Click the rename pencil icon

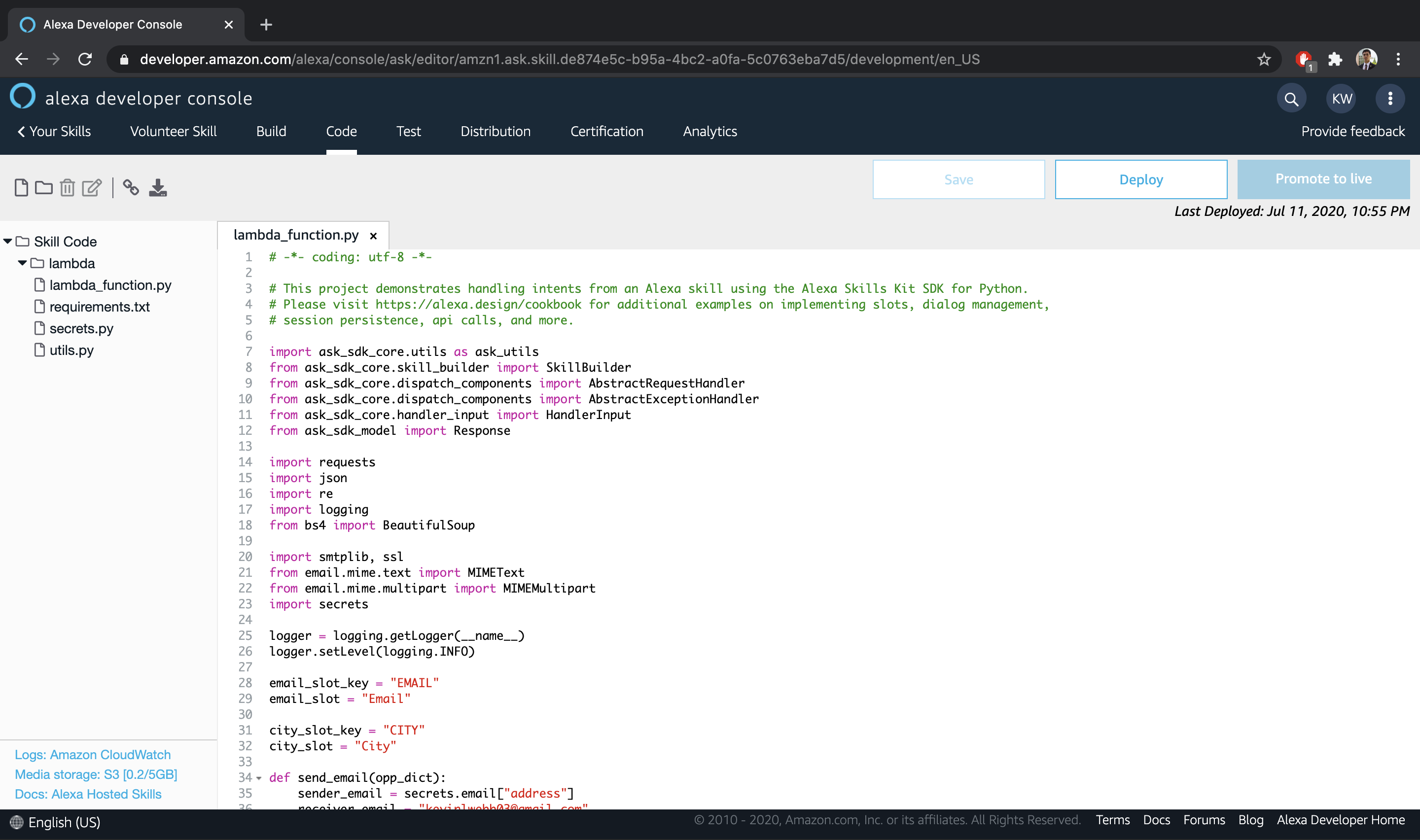click(92, 187)
